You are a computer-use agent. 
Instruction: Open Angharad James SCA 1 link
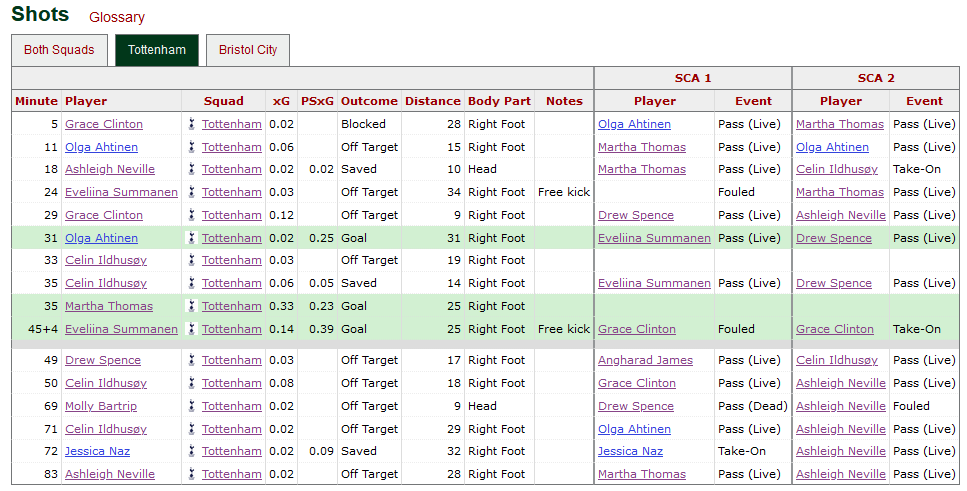[645, 360]
